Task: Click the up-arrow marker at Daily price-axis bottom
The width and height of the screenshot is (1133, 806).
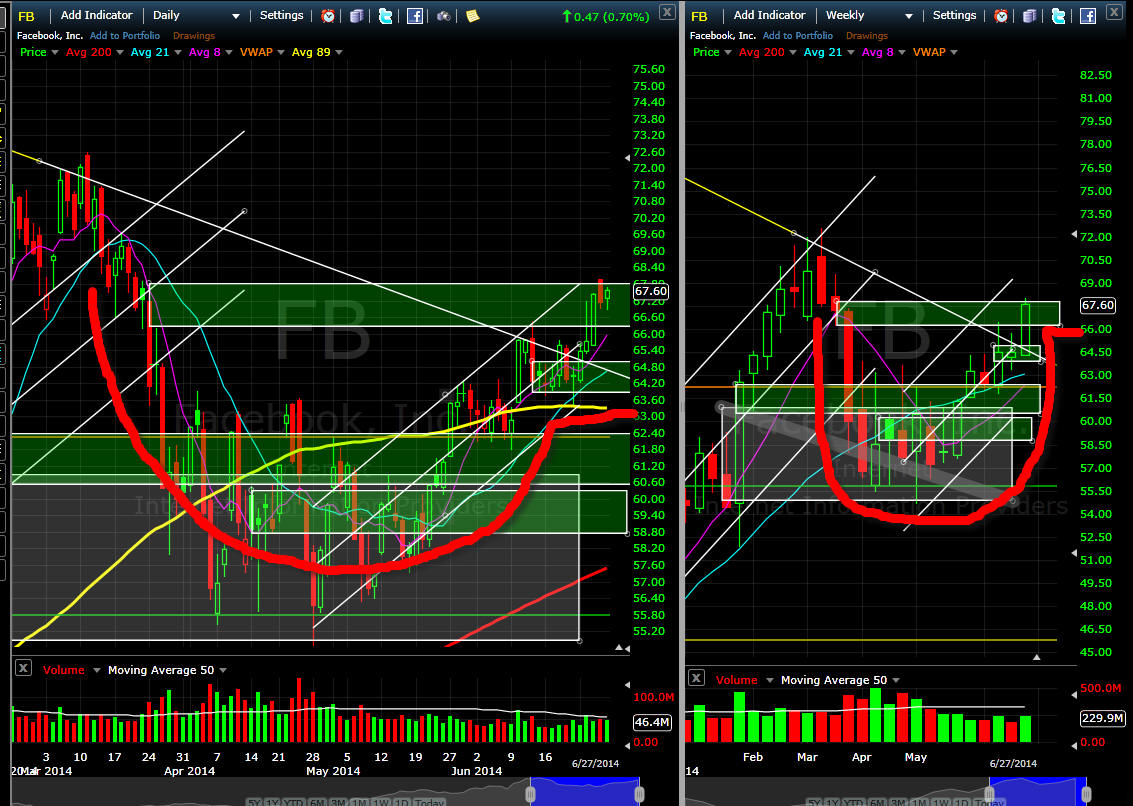Action: [619, 648]
